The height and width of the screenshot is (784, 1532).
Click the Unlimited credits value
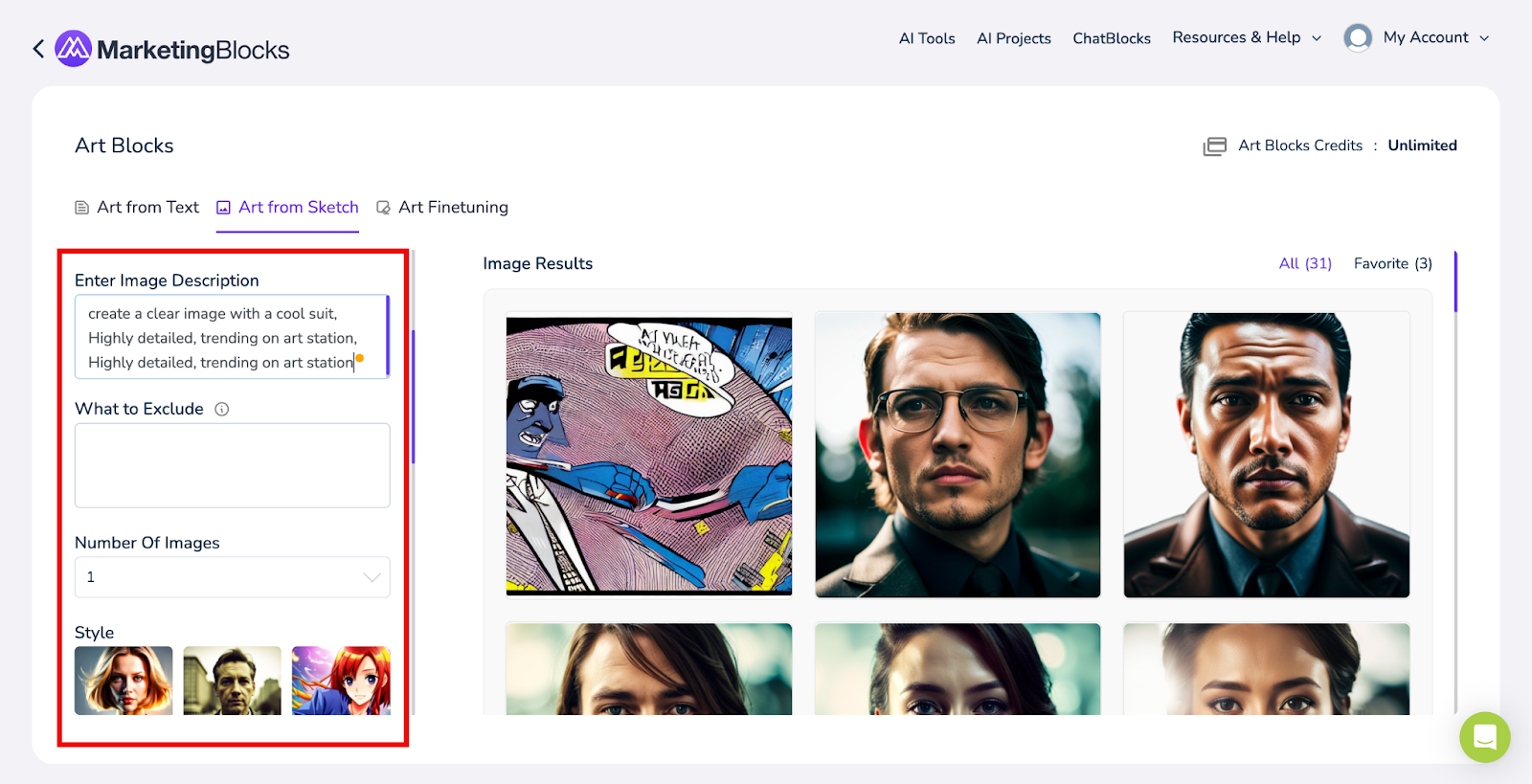point(1422,146)
